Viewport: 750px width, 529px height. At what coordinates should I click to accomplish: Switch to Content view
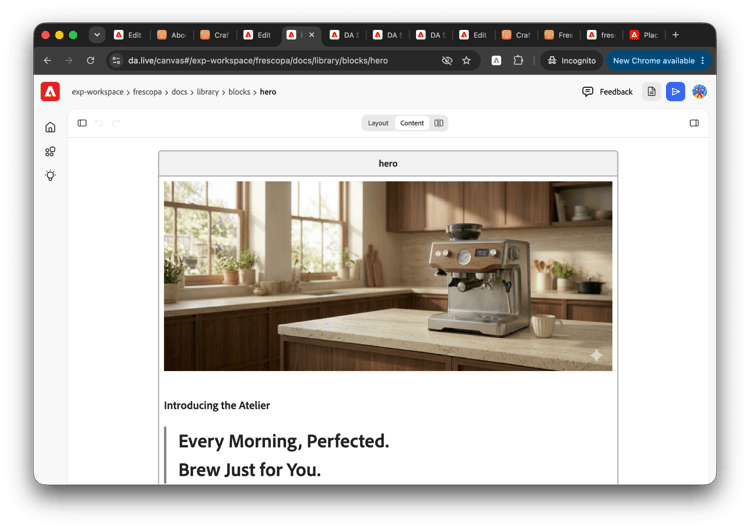[x=412, y=123]
